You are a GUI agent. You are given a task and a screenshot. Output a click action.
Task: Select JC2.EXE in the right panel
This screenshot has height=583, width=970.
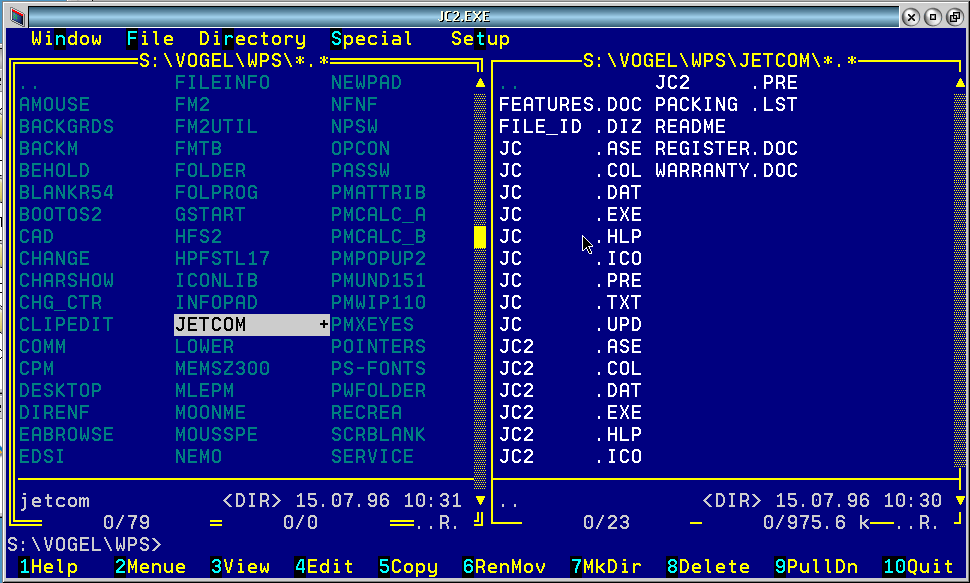570,413
